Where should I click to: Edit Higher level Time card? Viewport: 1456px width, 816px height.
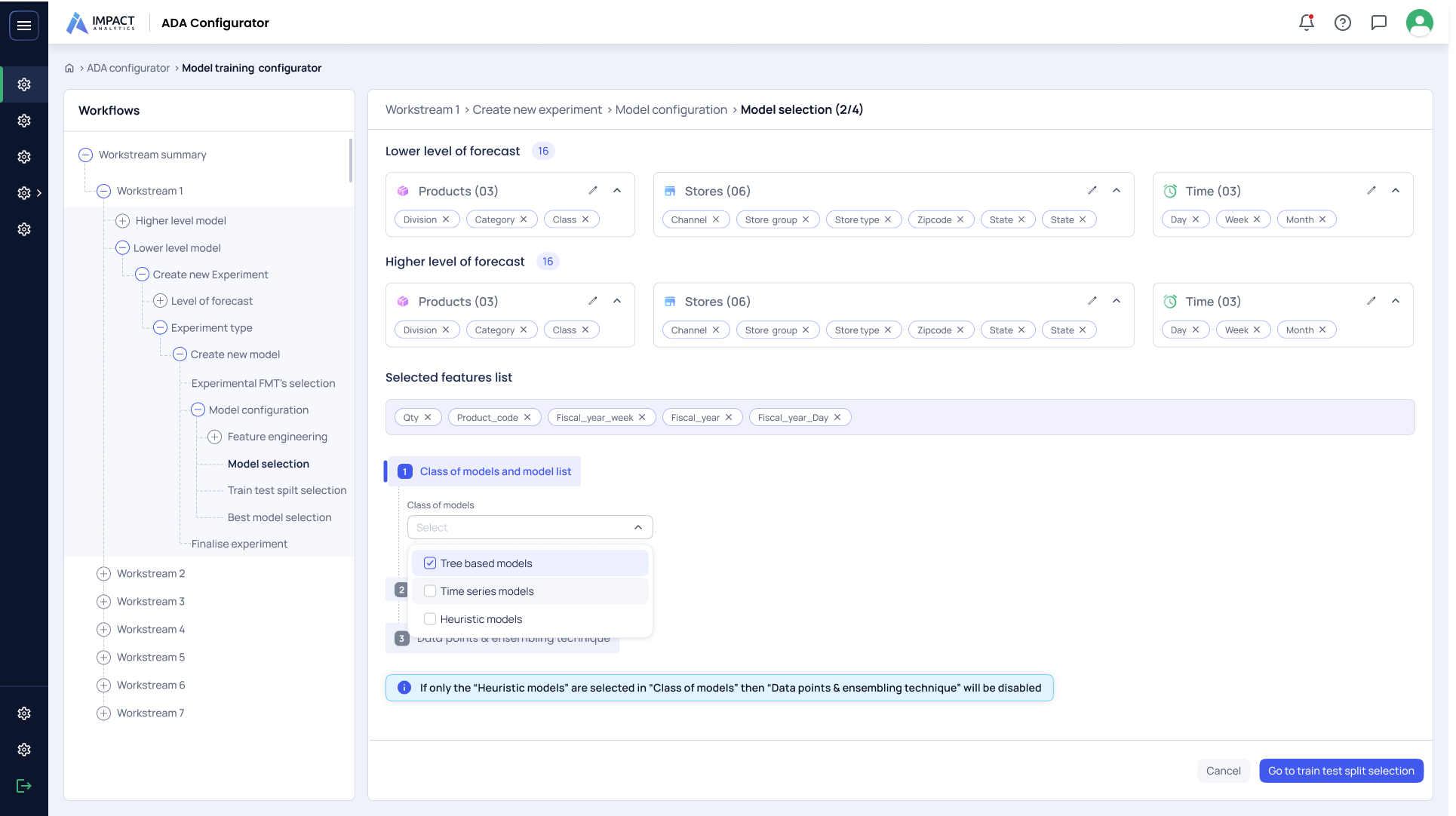pos(1372,301)
